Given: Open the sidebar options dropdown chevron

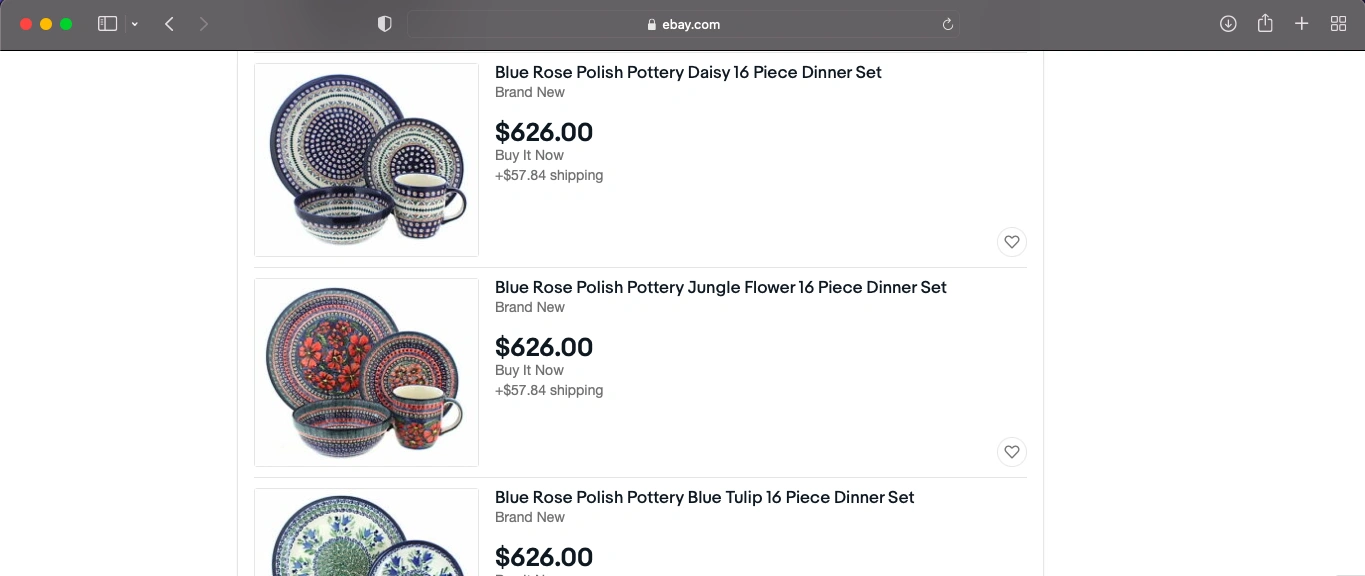Looking at the screenshot, I should click(x=134, y=24).
